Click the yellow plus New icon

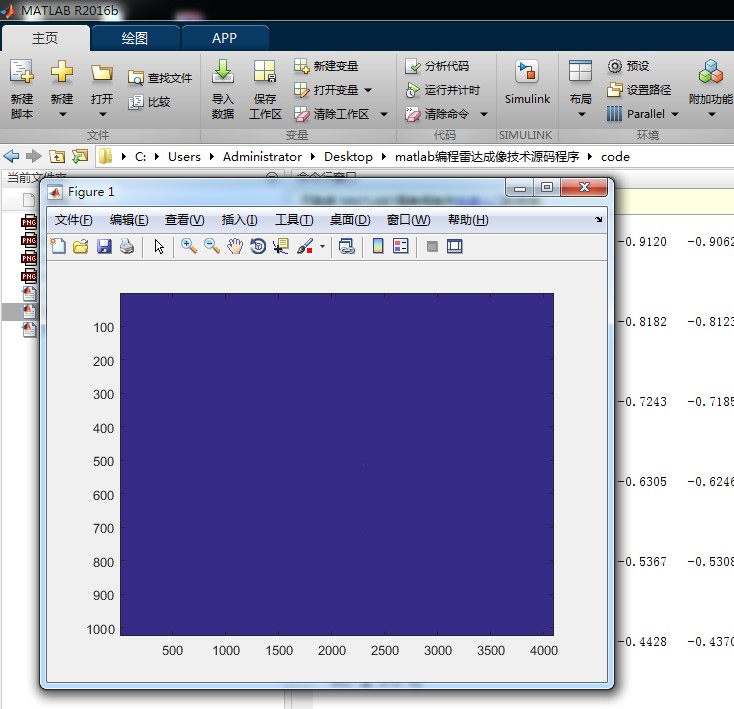[62, 72]
